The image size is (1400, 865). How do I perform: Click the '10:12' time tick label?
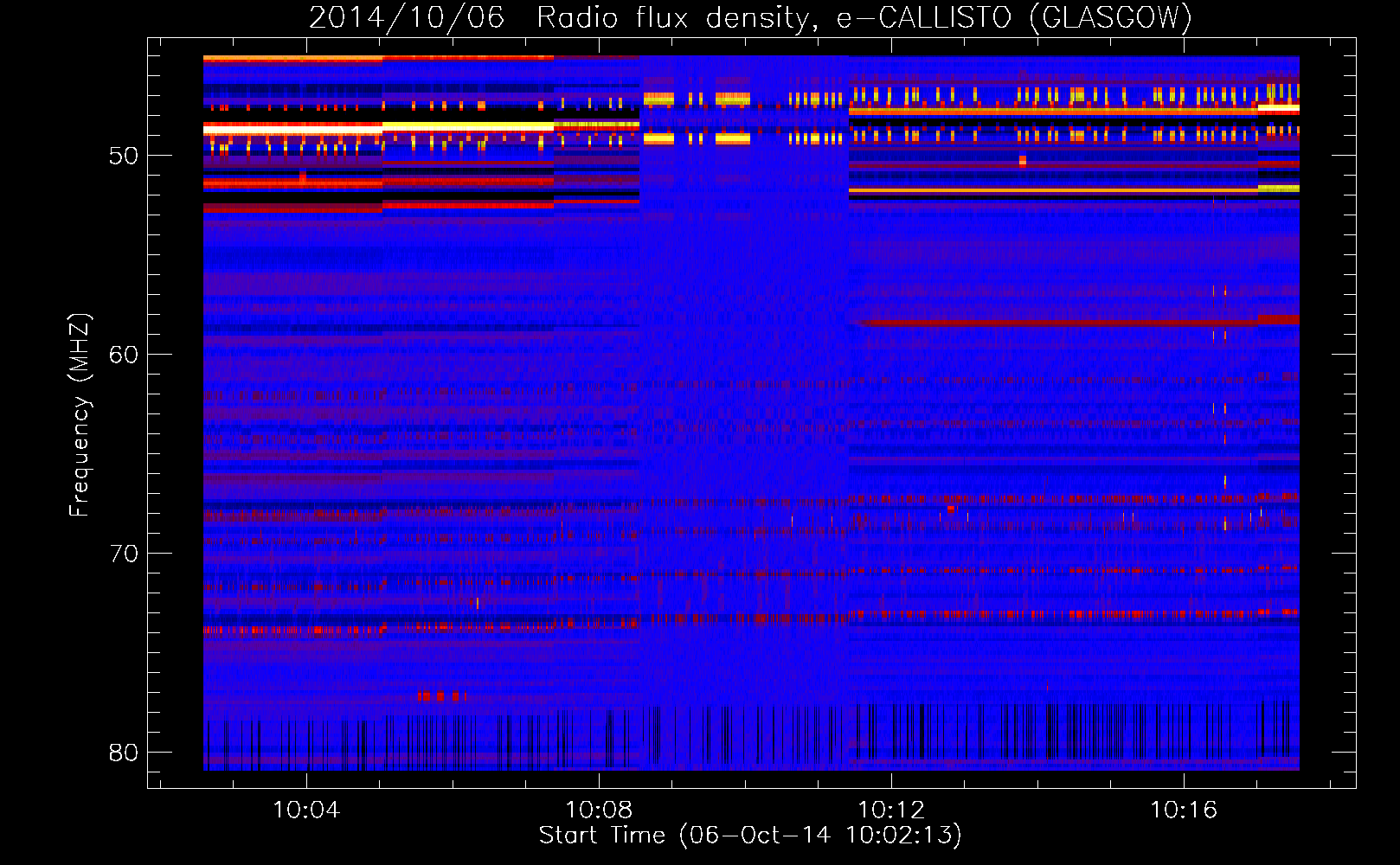pyautogui.click(x=891, y=811)
